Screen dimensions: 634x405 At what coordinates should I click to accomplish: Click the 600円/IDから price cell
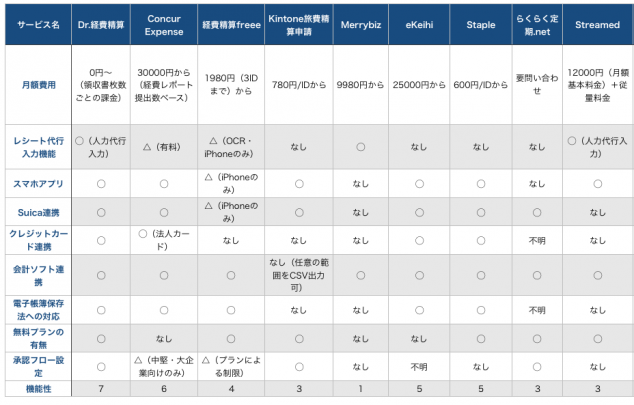[481, 85]
